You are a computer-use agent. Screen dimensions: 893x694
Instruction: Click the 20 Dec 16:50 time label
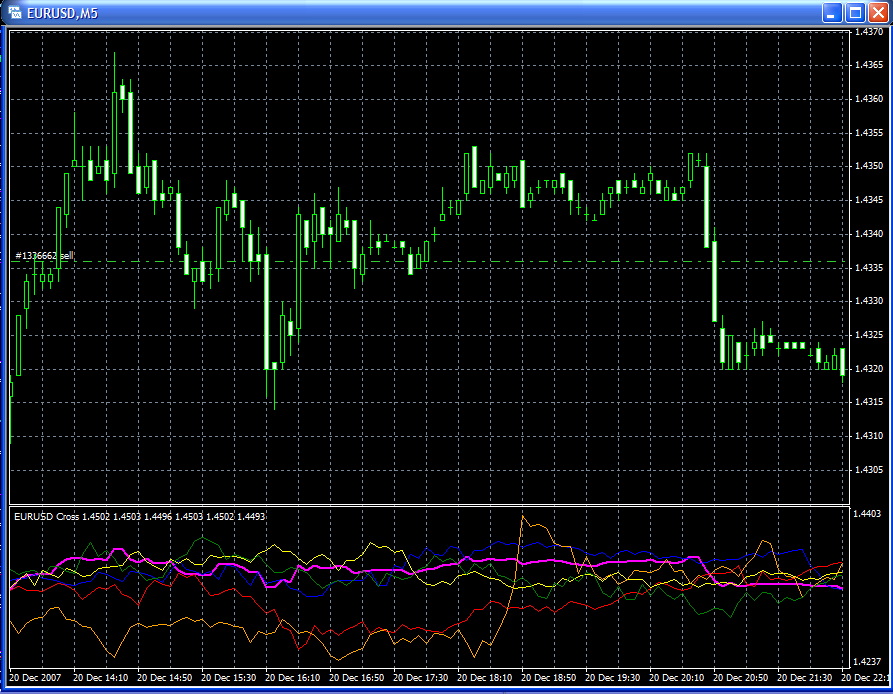point(357,677)
